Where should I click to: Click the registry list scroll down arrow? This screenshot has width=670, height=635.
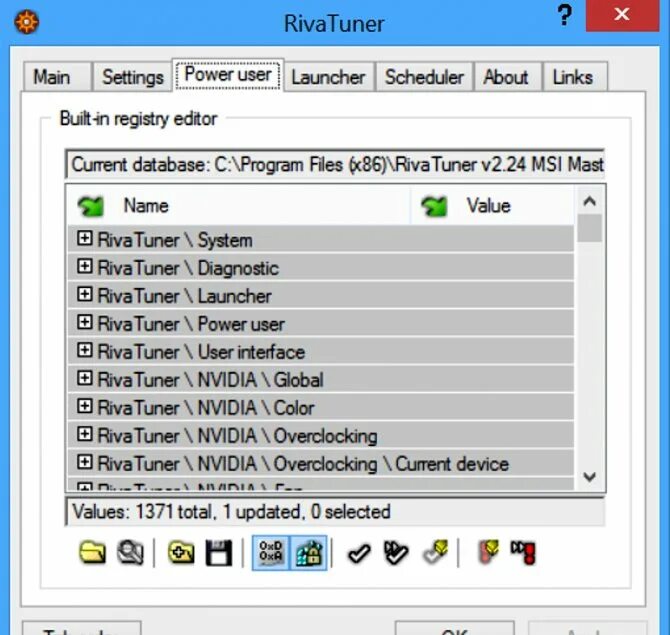point(590,476)
